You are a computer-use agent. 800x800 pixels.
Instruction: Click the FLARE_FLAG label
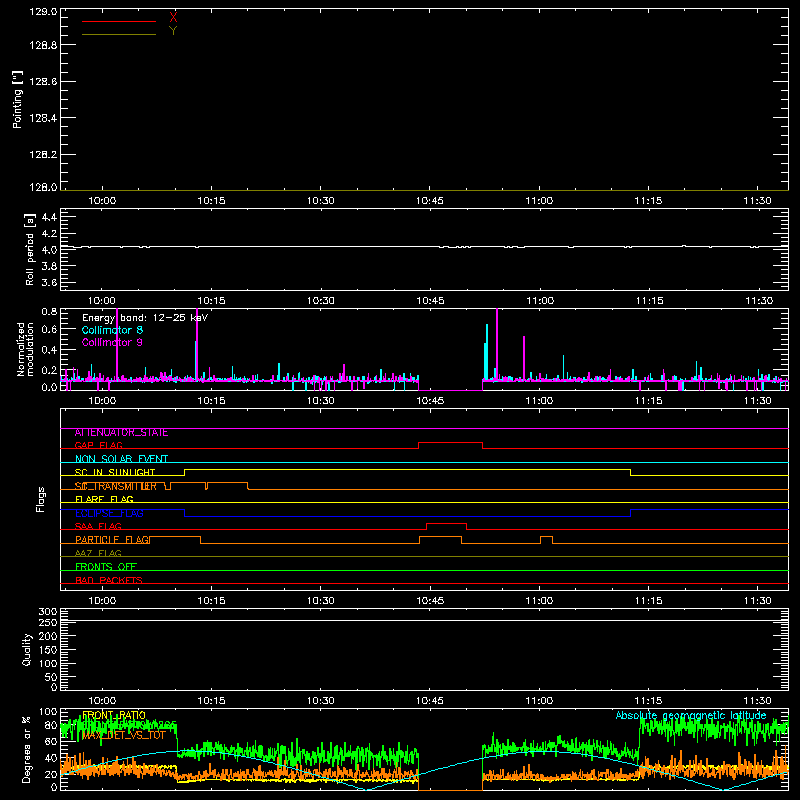coord(104,499)
